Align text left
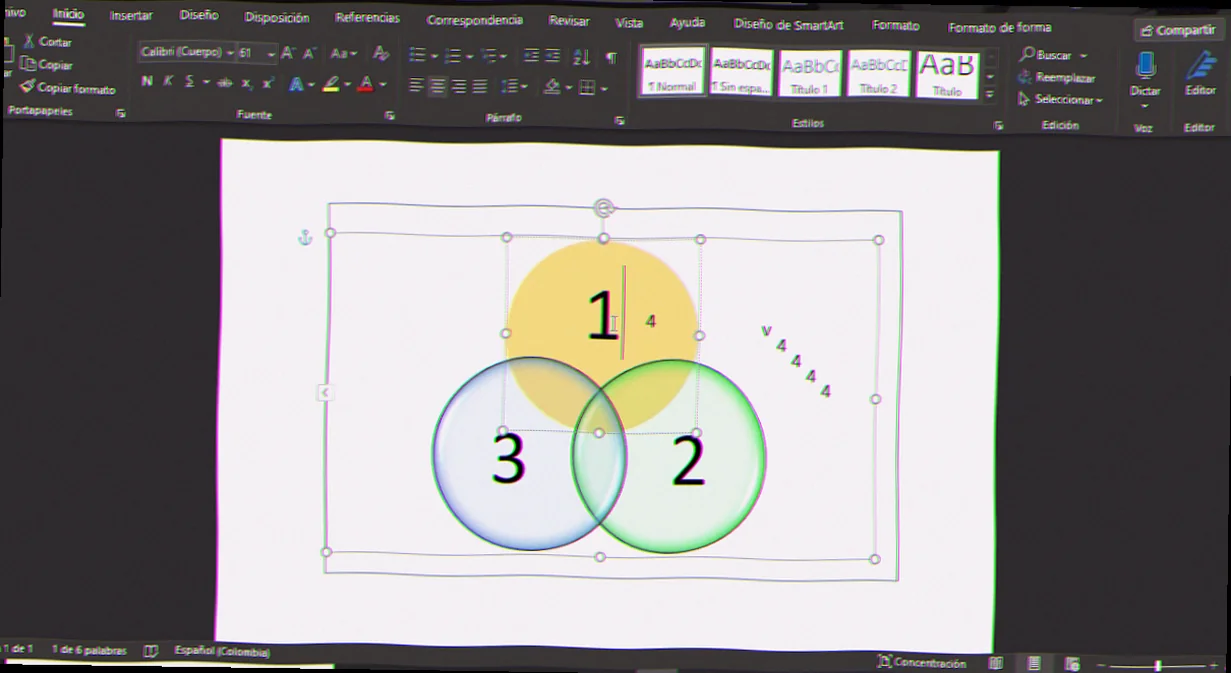This screenshot has width=1231, height=673. click(x=416, y=86)
